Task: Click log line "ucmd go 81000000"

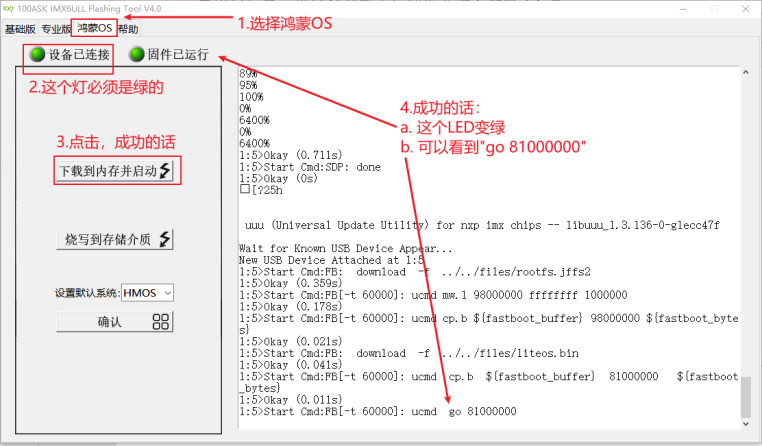Action: click(x=378, y=412)
